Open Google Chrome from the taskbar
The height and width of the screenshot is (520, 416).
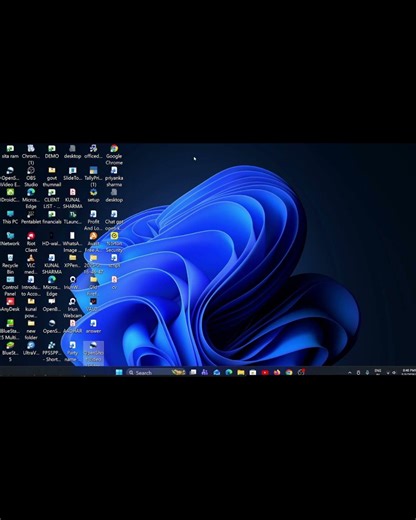coord(289,372)
